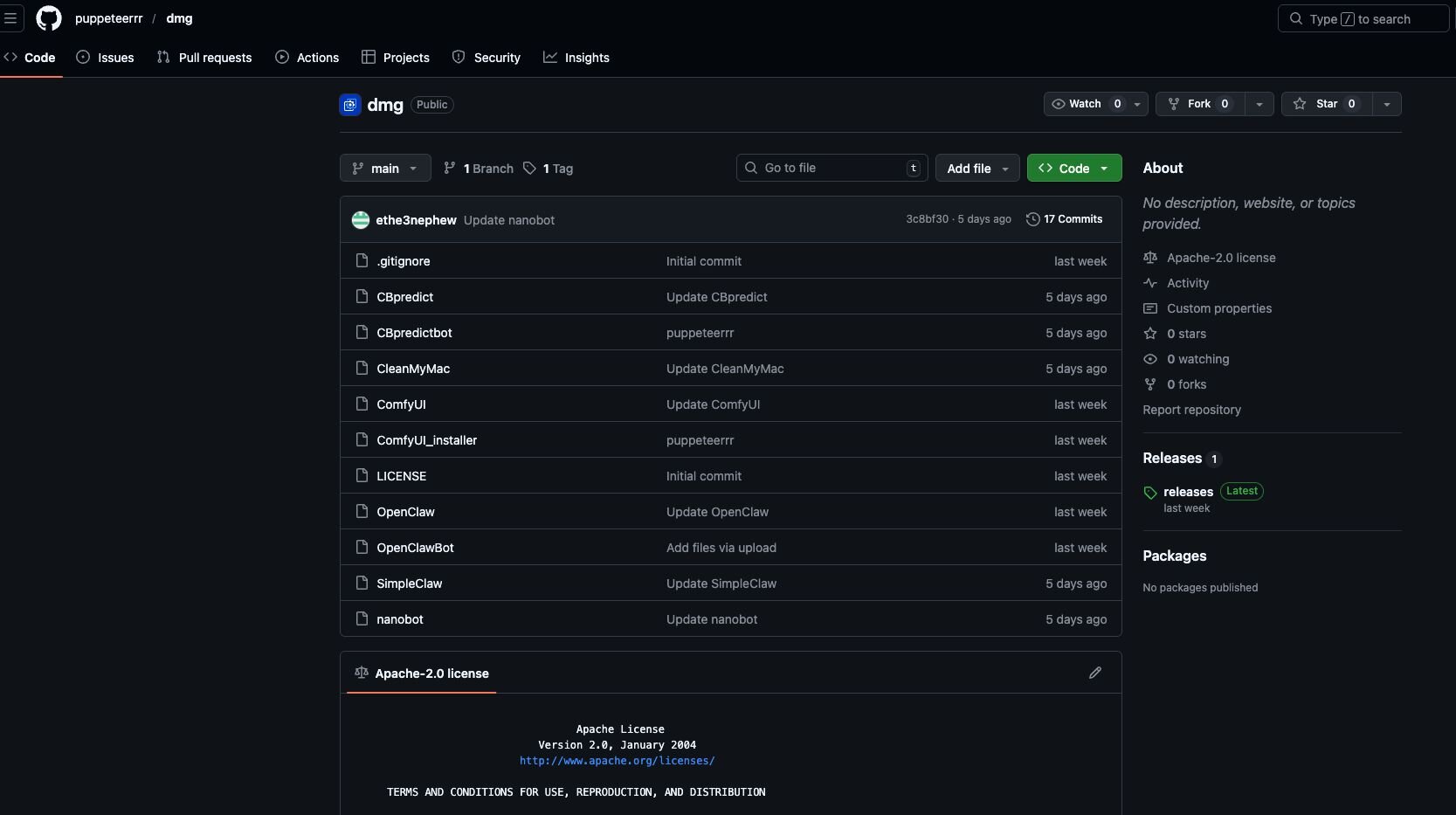The height and width of the screenshot is (815, 1456).
Task: Open the CleanMyMac file
Action: click(413, 369)
